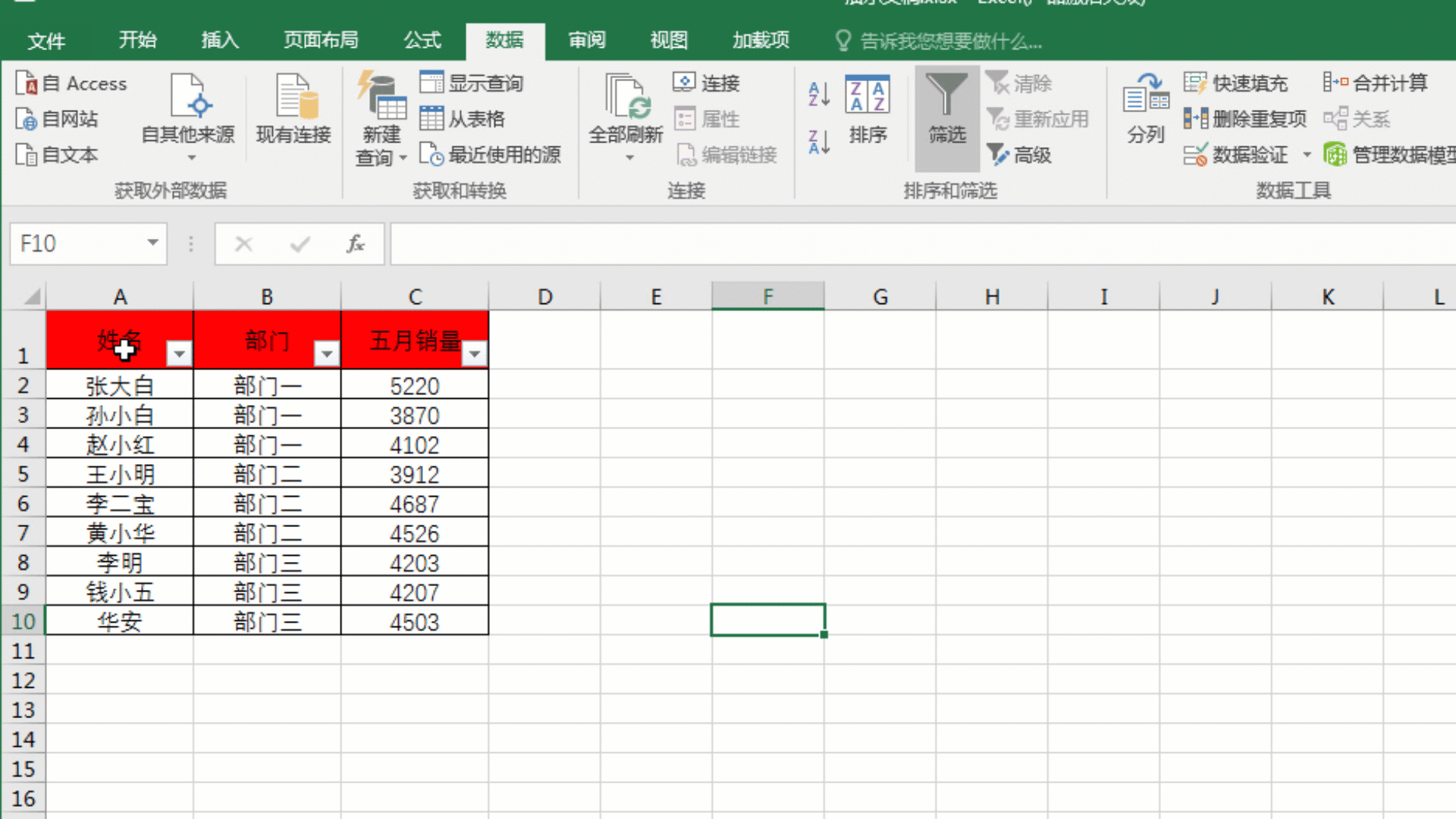Select column G header
The height and width of the screenshot is (819, 1456).
880,297
